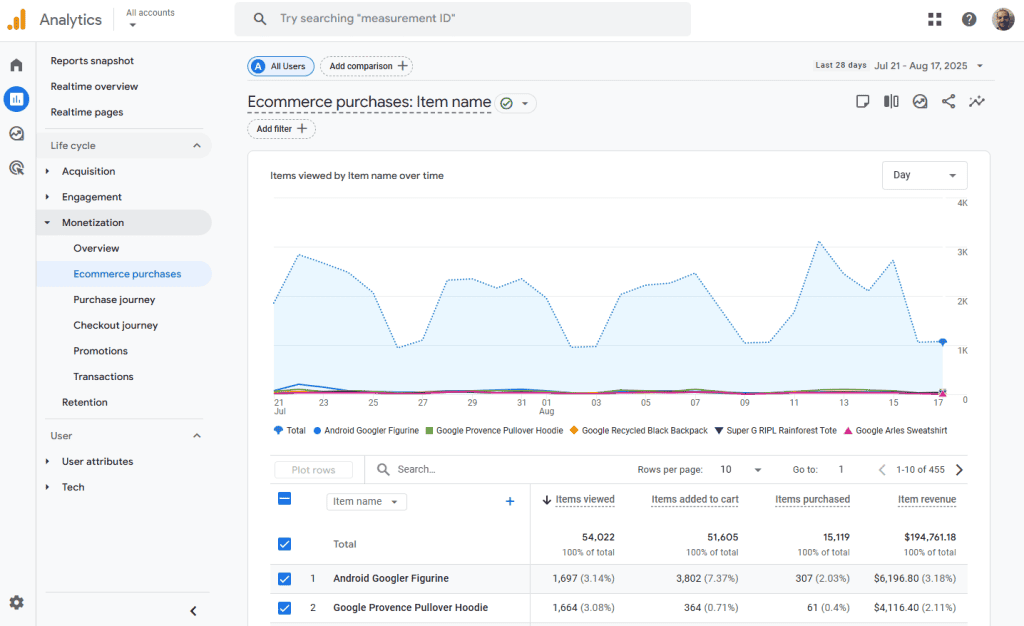Open the Day granularity dropdown

point(924,175)
